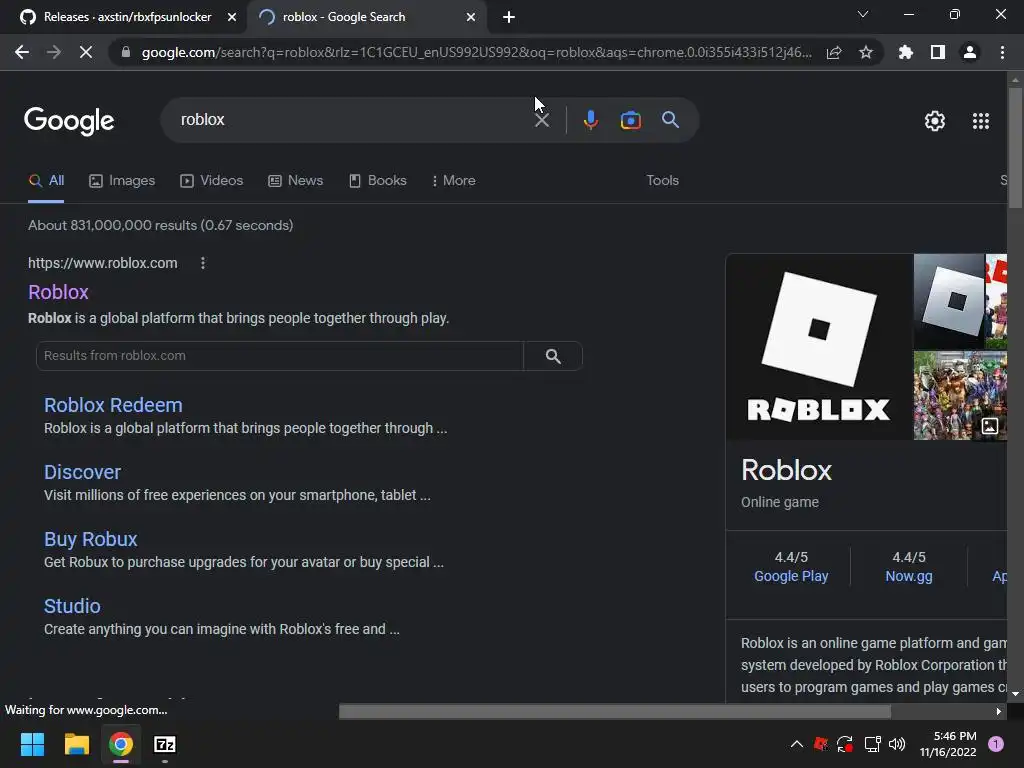
Task: Click the Chrome address bar URL
Action: 477,52
